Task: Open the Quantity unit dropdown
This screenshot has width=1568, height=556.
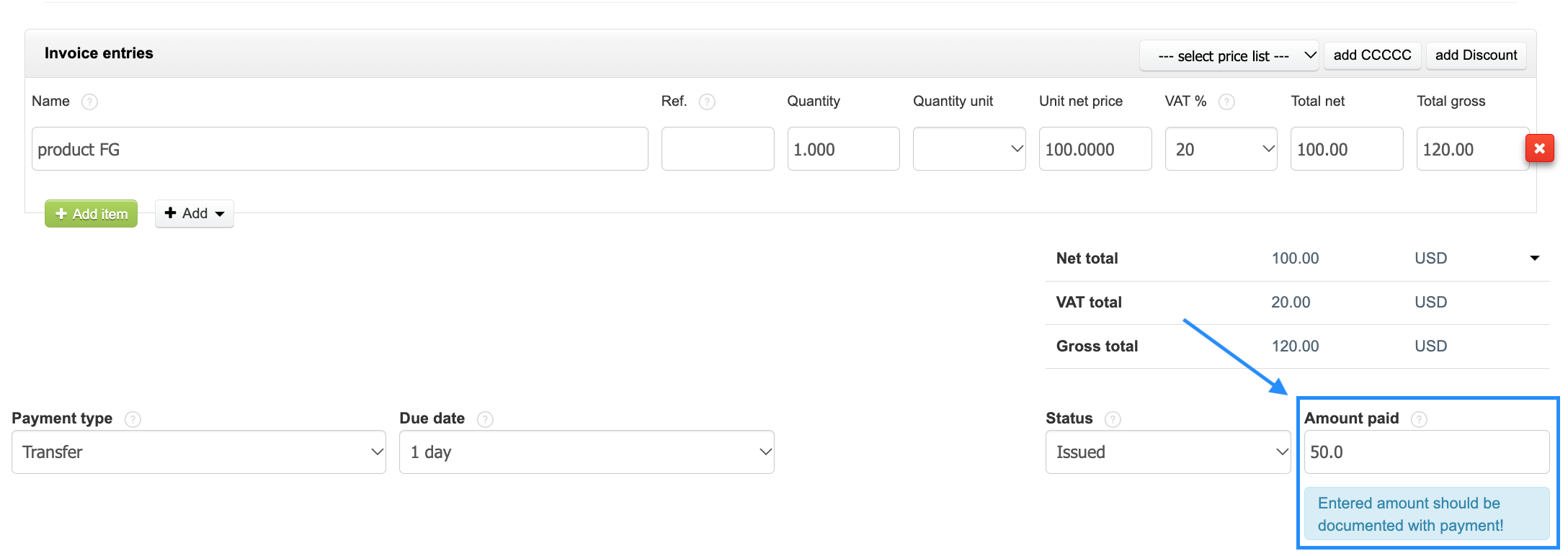Action: pos(969,149)
